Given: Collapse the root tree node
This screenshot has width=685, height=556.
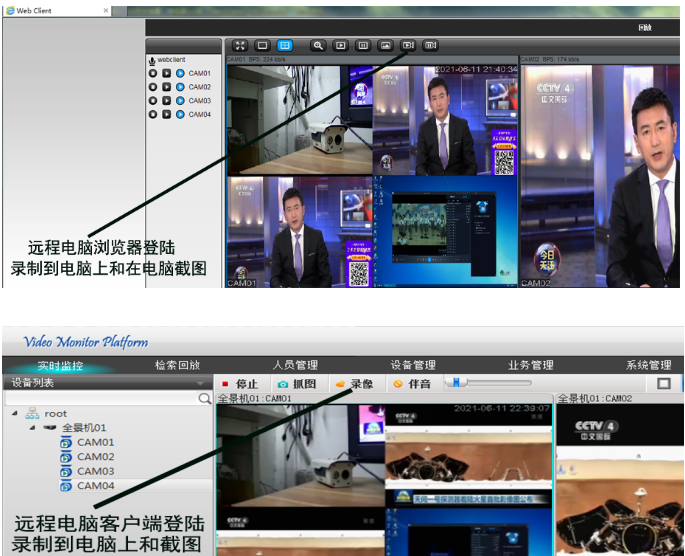Looking at the screenshot, I should tap(15, 414).
